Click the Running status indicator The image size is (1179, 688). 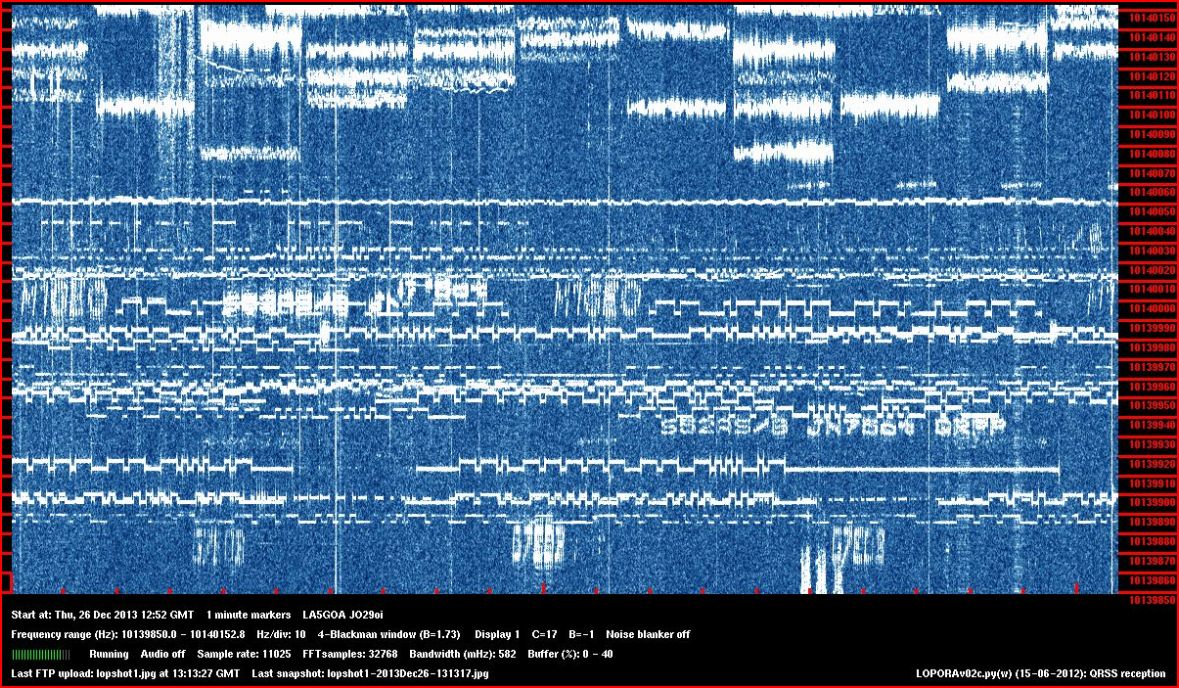coord(108,654)
